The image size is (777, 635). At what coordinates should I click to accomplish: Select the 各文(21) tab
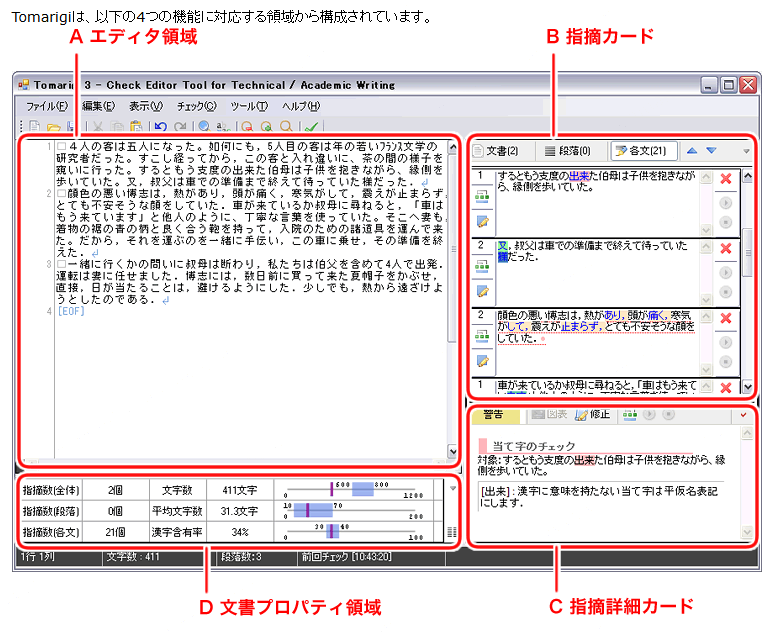(644, 151)
